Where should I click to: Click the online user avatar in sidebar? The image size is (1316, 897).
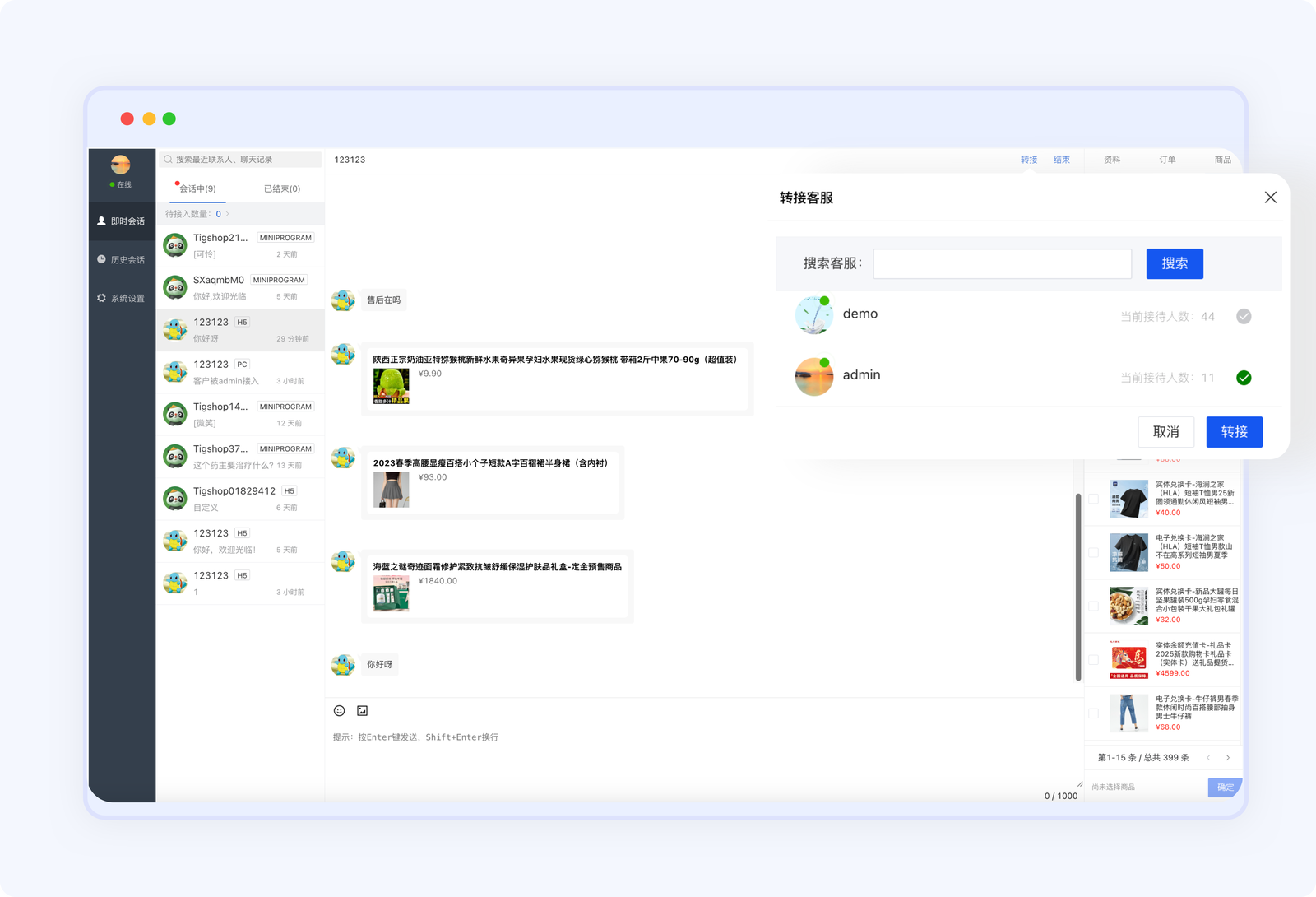click(121, 165)
